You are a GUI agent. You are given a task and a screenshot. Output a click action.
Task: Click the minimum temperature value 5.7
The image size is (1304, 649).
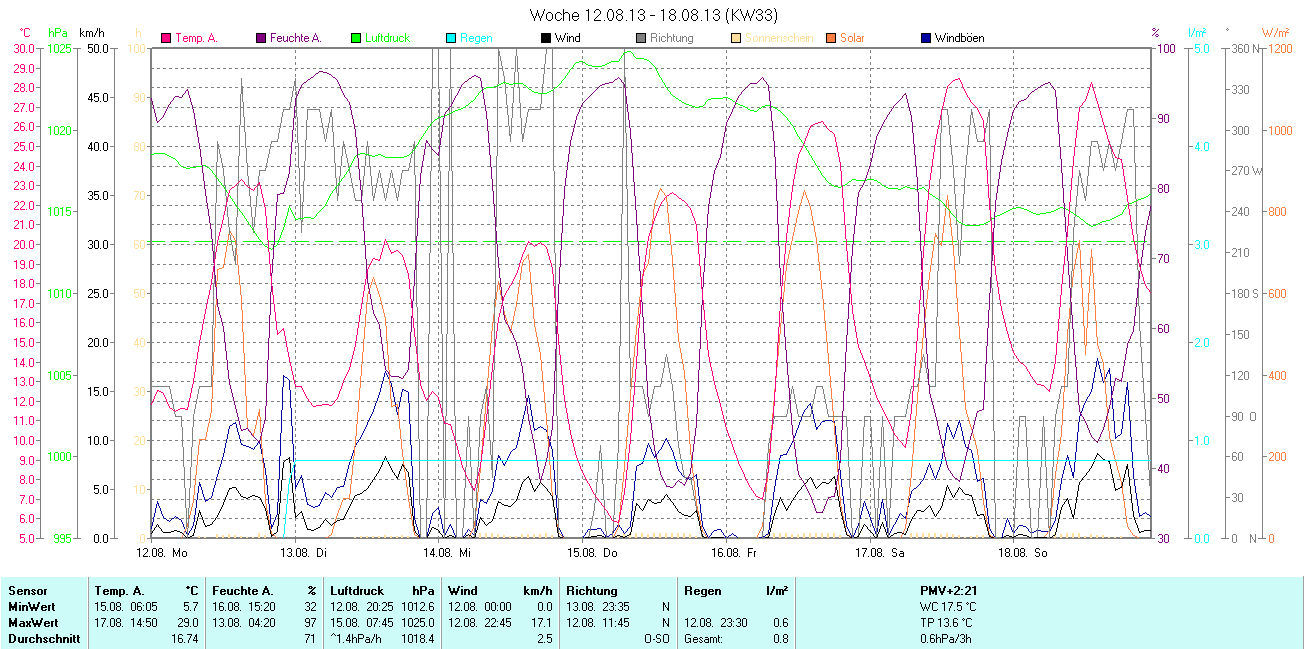pos(190,607)
